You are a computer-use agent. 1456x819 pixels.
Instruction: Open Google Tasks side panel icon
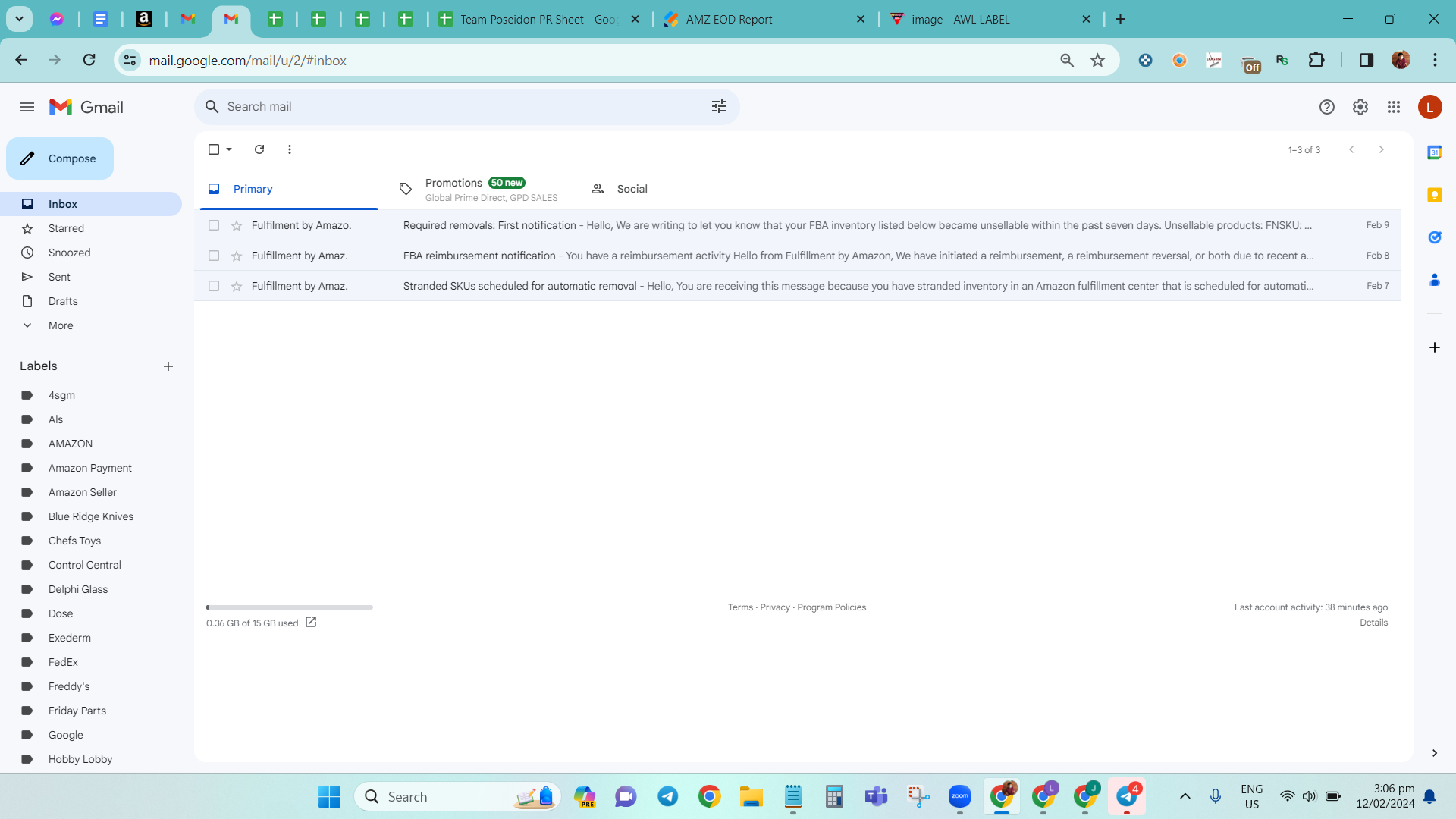tap(1434, 237)
